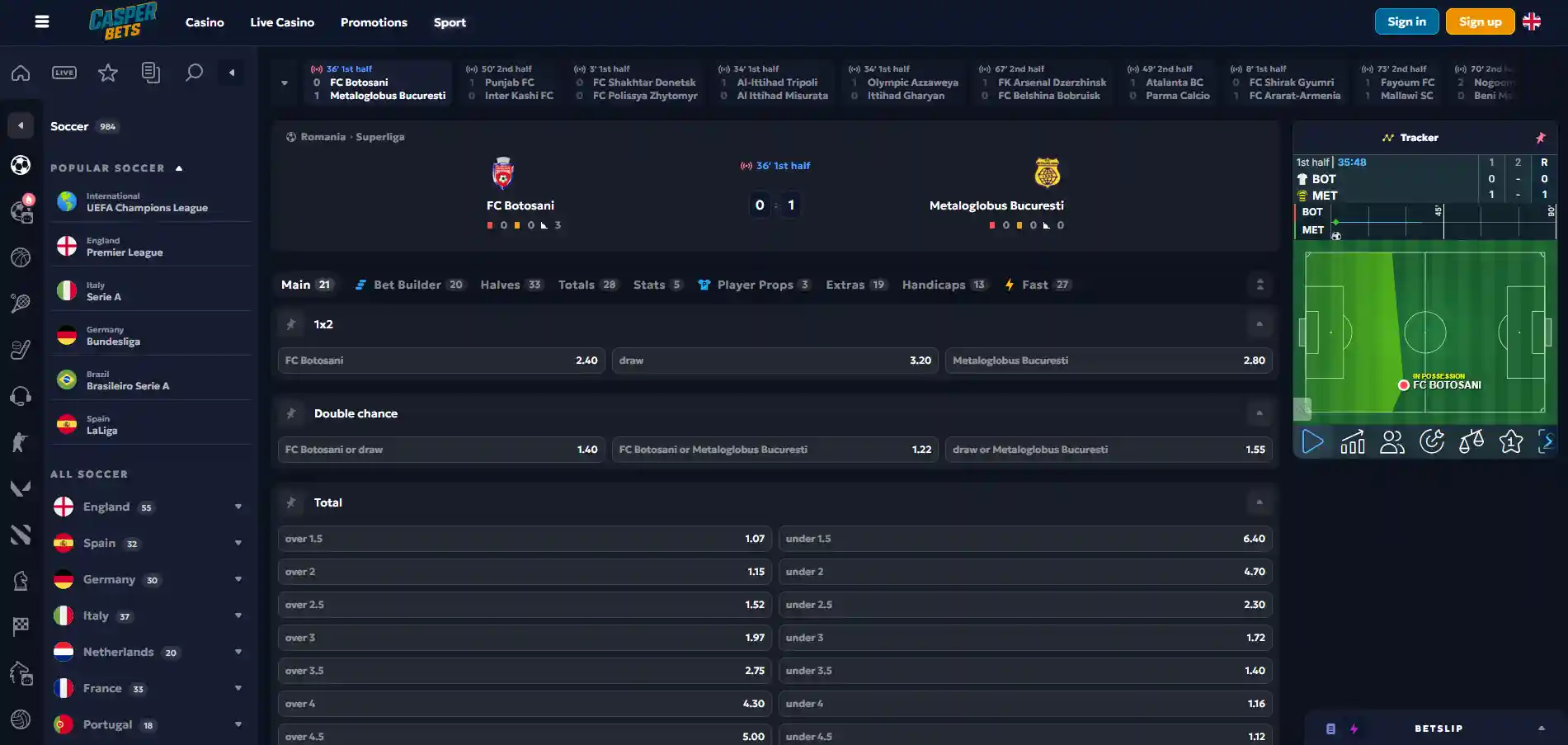This screenshot has width=1568, height=745.
Task: Expand the Portugal leagues list
Action: click(238, 724)
